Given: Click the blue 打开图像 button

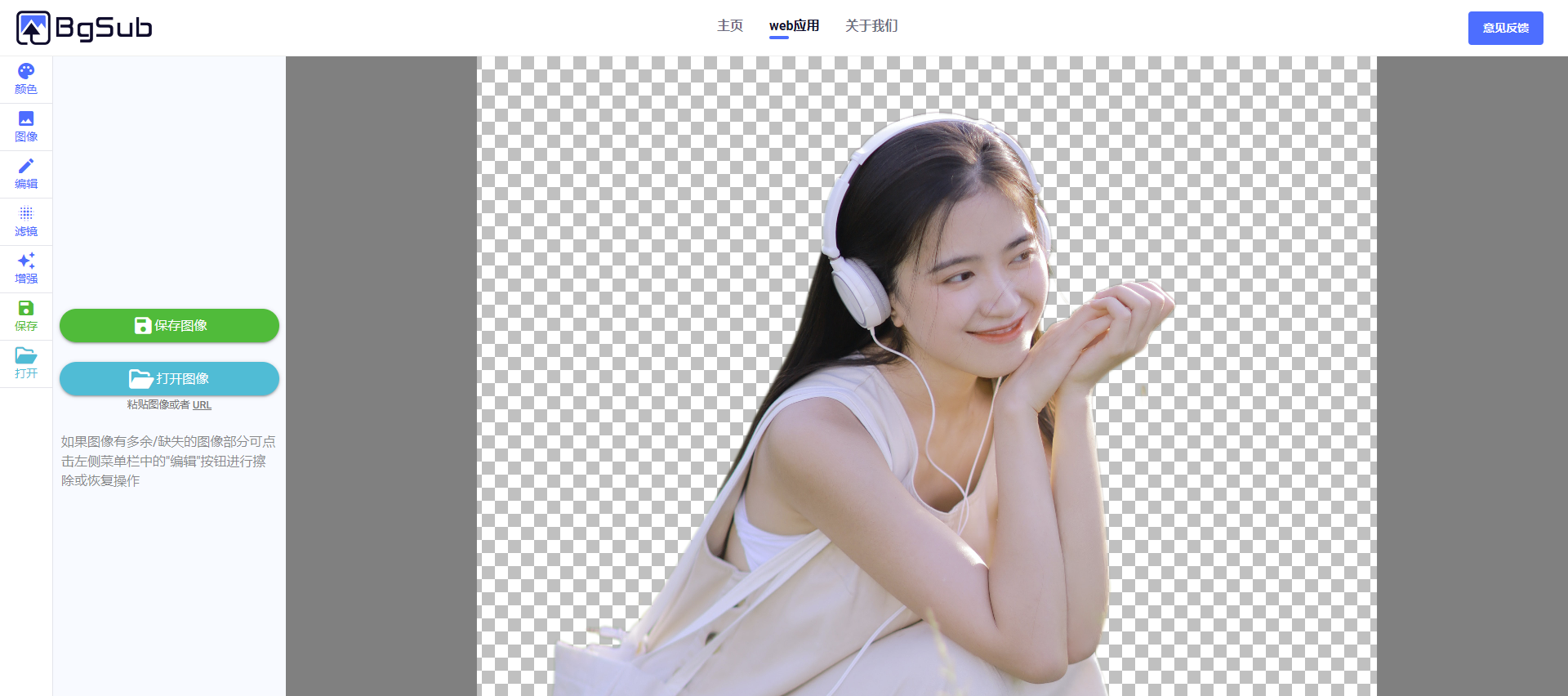Looking at the screenshot, I should tap(169, 378).
